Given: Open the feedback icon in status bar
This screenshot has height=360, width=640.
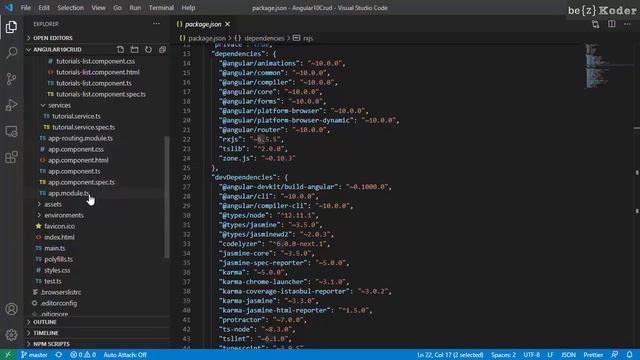Looking at the screenshot, I should (x=615, y=355).
